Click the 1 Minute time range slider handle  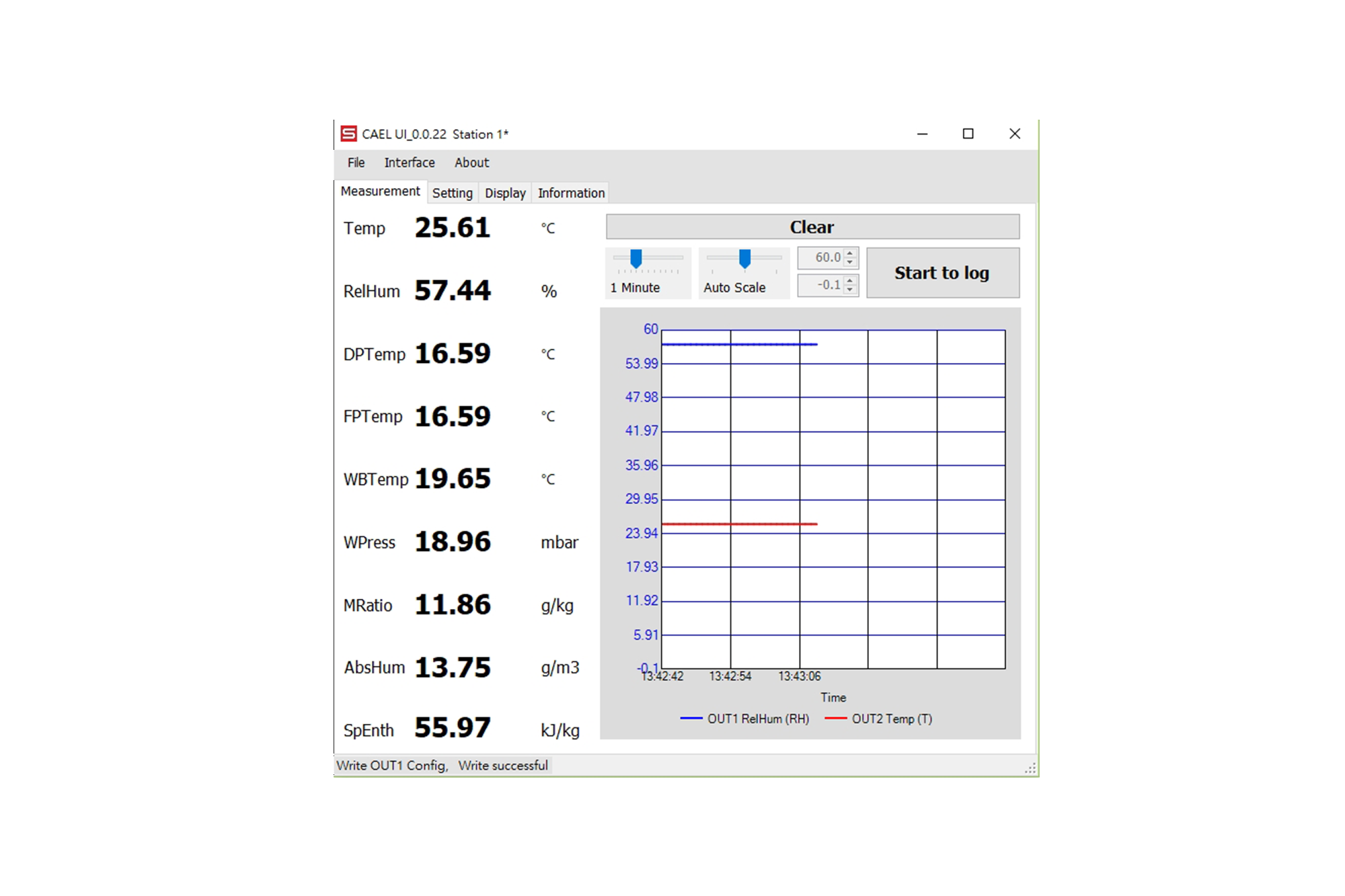pos(636,258)
